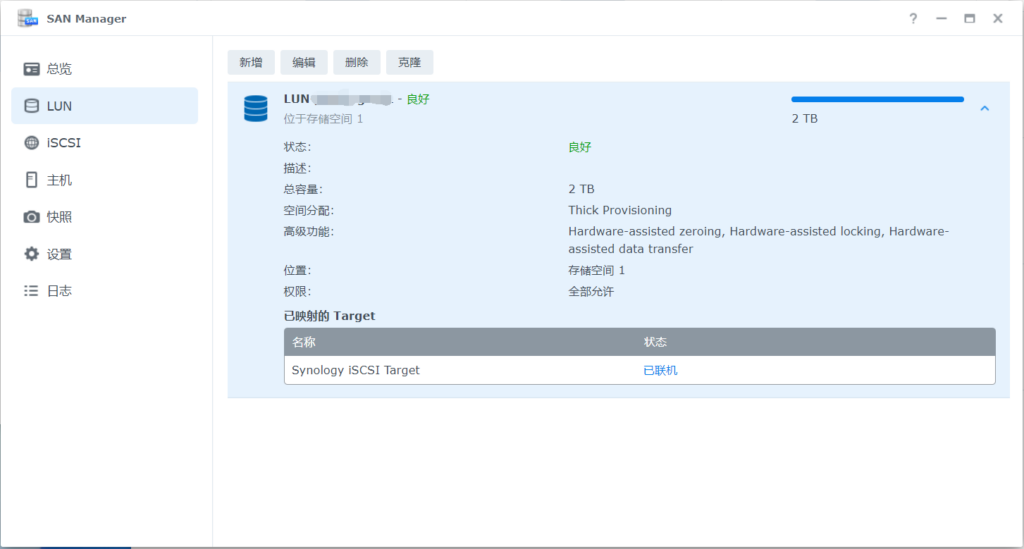Click the 已联机 status link
Image resolution: width=1024 pixels, height=549 pixels.
click(660, 370)
